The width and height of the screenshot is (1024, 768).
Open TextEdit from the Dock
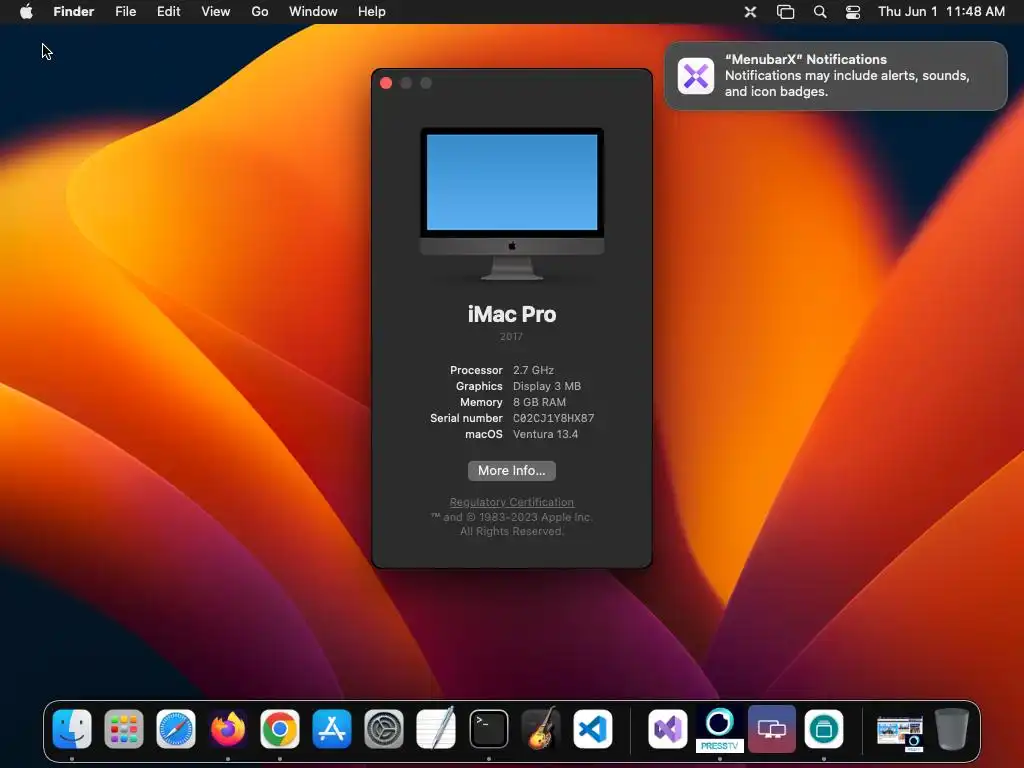point(436,728)
